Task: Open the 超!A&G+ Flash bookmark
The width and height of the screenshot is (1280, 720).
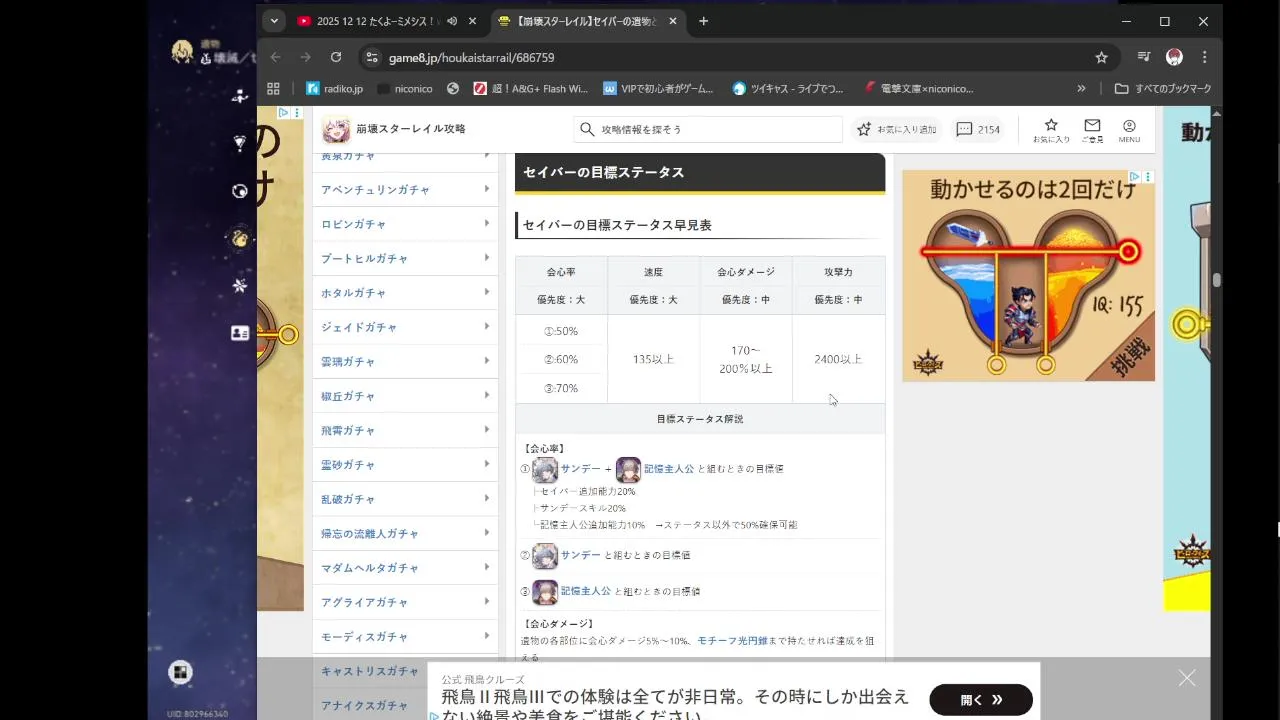Action: tap(530, 88)
